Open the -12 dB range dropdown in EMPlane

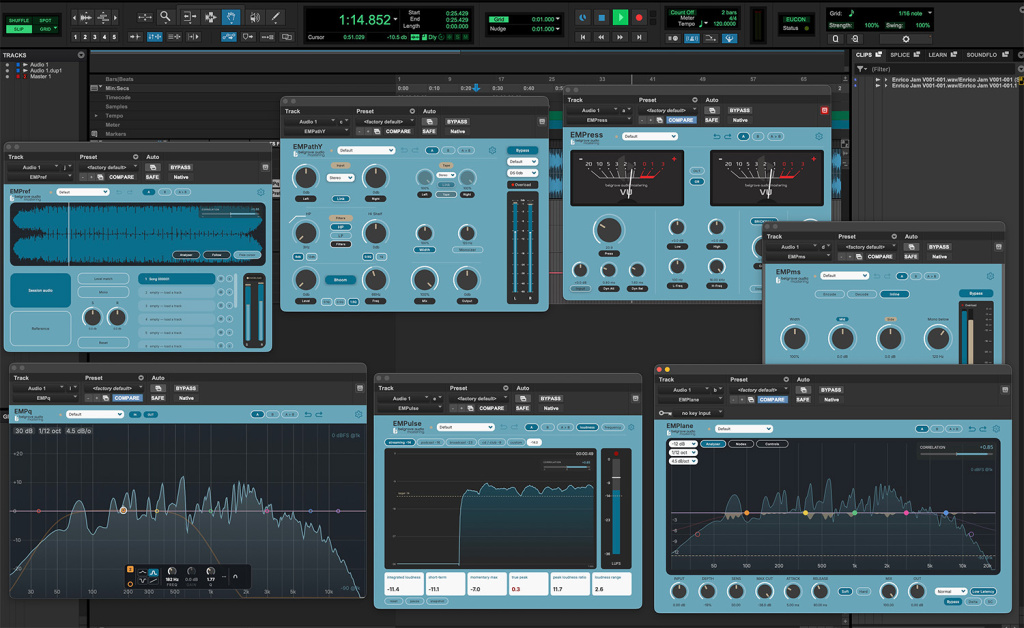tap(682, 444)
